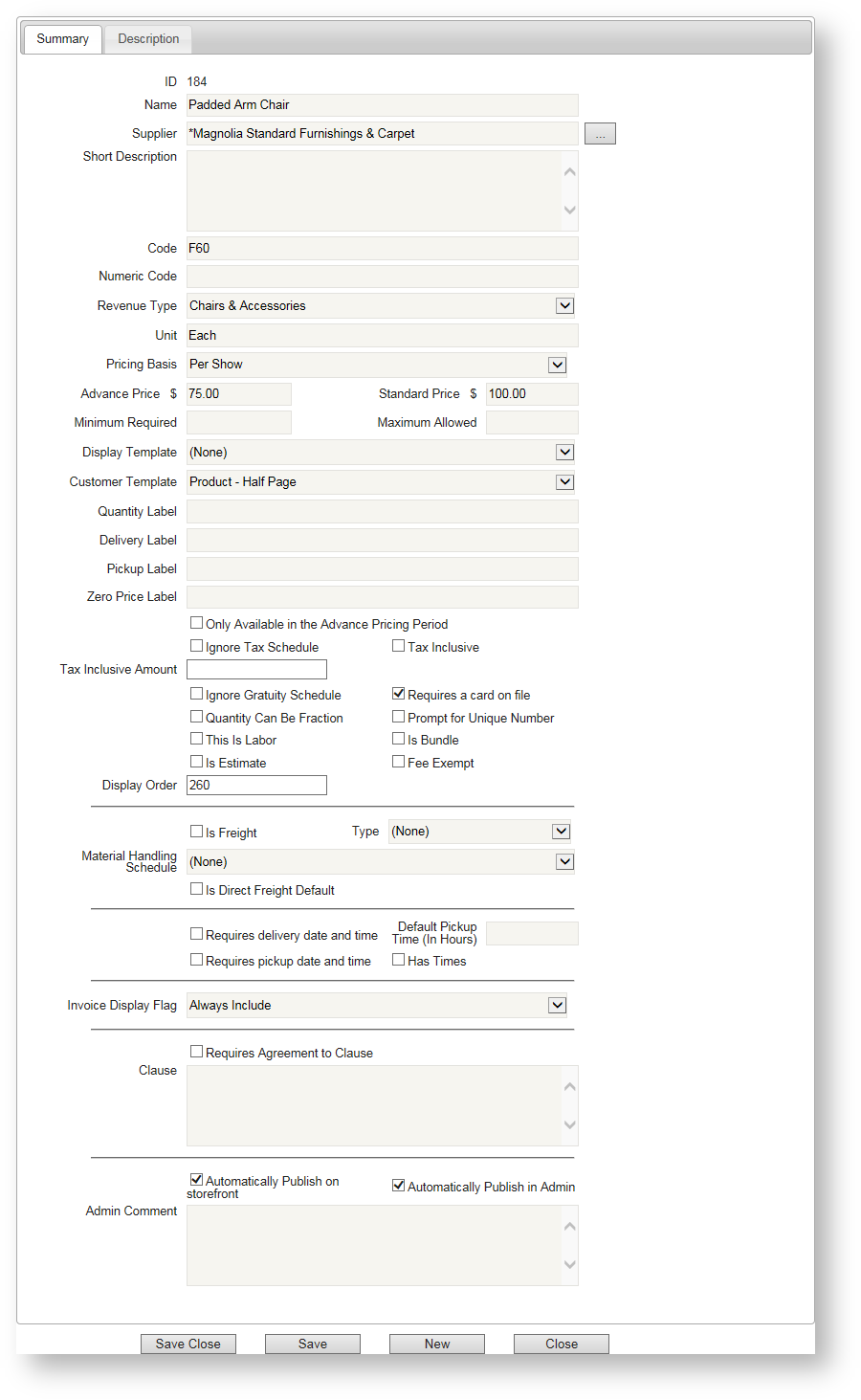Image resolution: width=861 pixels, height=1400 pixels.
Task: Uncheck Automatically Publish on storefront
Action: coord(197,1180)
